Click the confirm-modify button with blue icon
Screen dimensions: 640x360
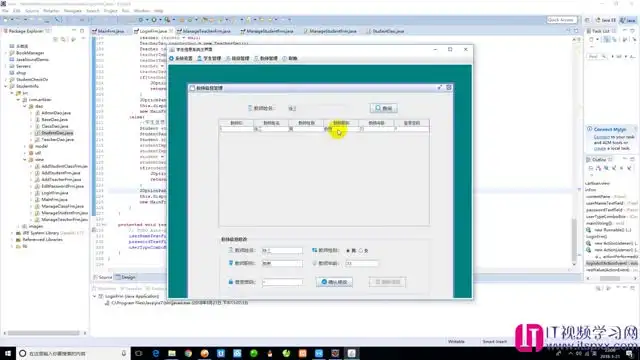[334, 282]
